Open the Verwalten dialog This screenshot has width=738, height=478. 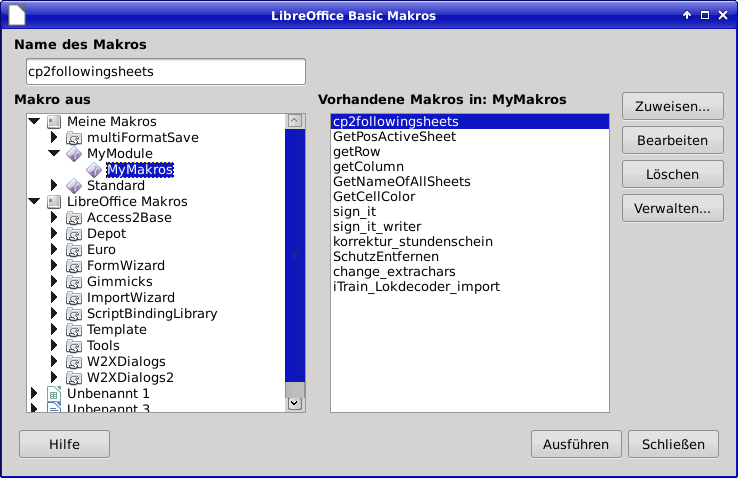click(672, 208)
